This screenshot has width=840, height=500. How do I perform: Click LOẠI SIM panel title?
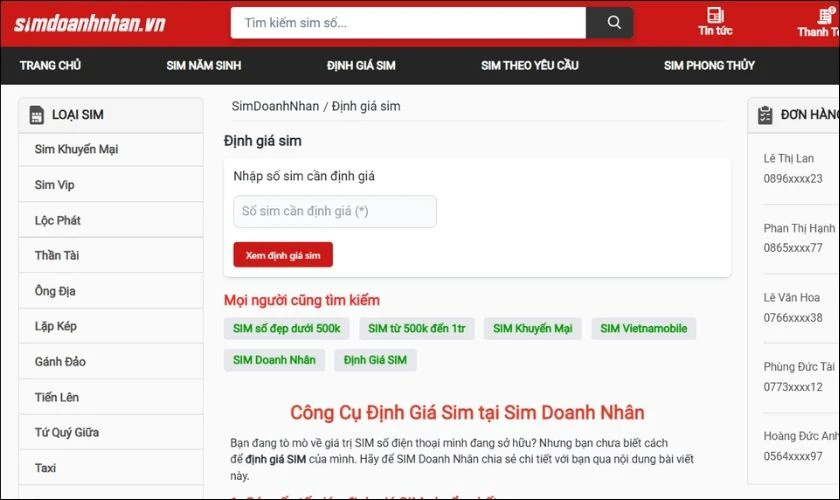78,115
